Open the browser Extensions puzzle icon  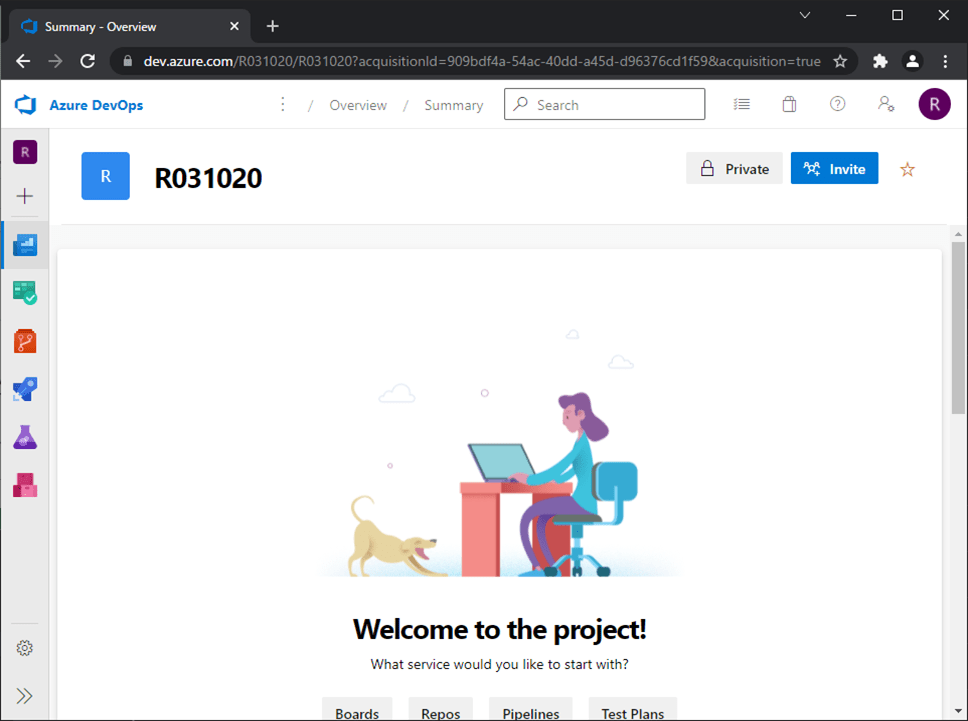880,61
